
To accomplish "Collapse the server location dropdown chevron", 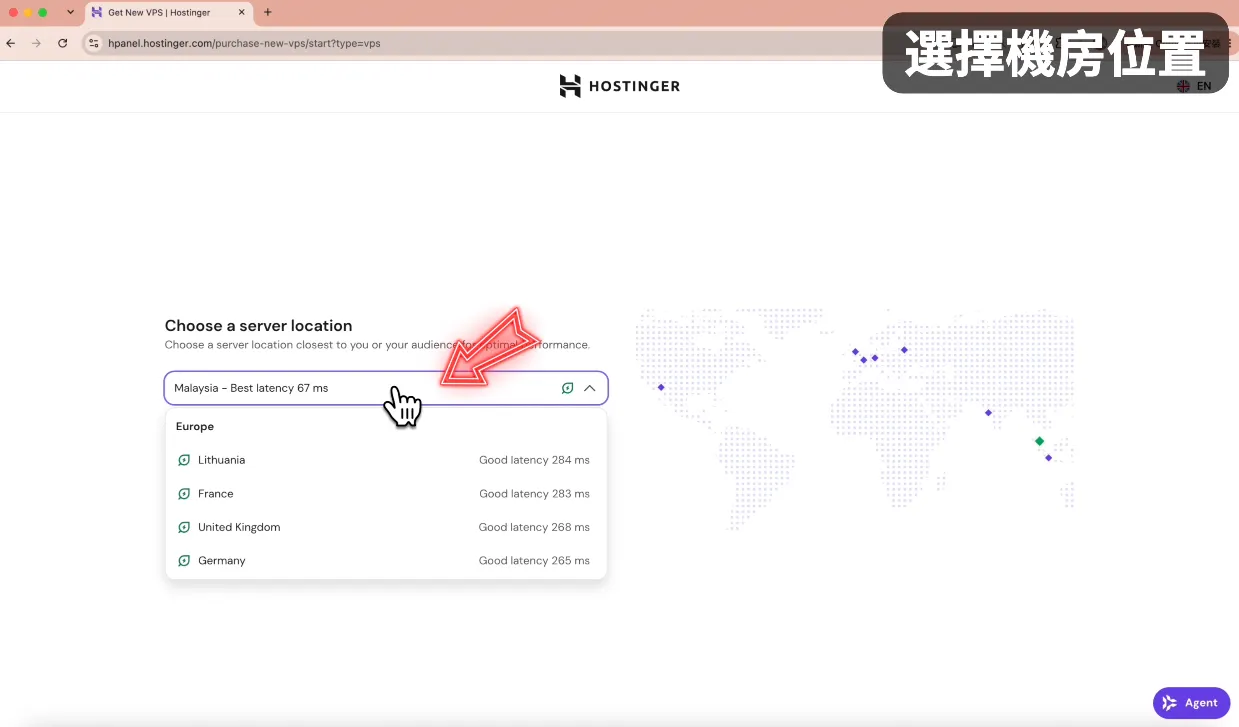I will tap(590, 388).
